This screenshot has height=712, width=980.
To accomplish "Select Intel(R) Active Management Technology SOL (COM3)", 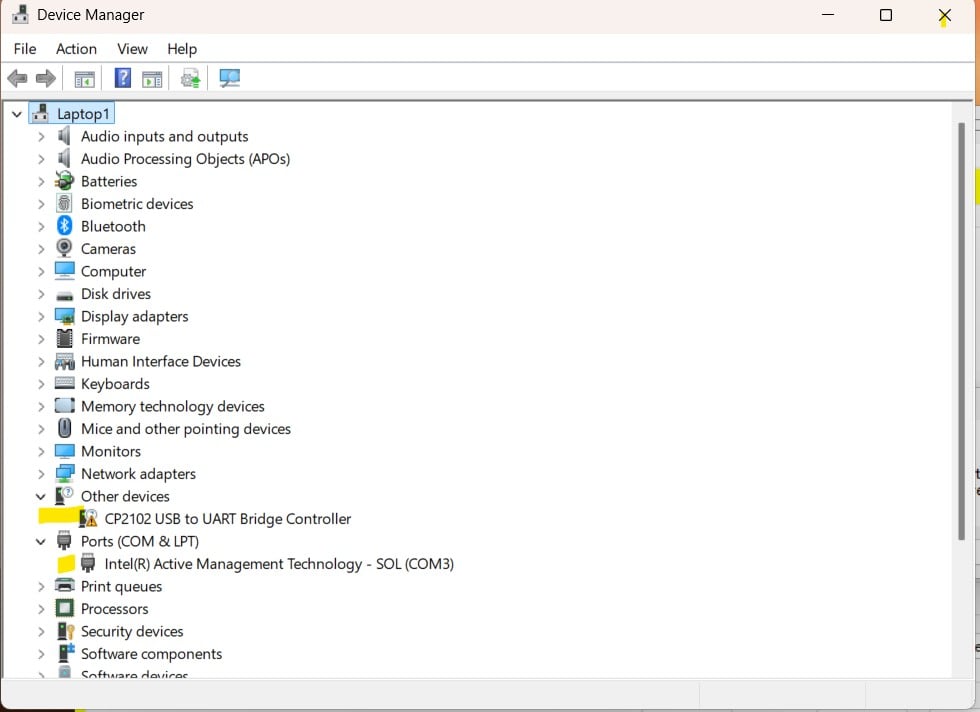I will (279, 564).
